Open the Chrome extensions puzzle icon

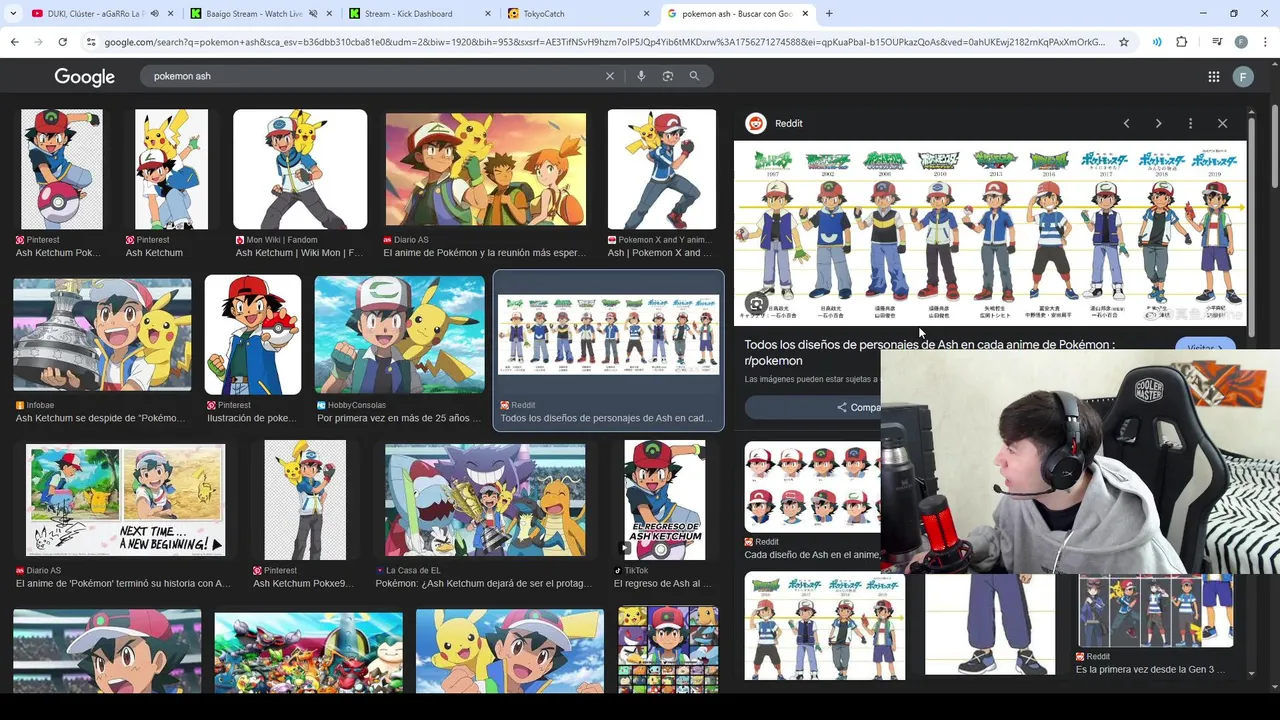tap(1181, 42)
